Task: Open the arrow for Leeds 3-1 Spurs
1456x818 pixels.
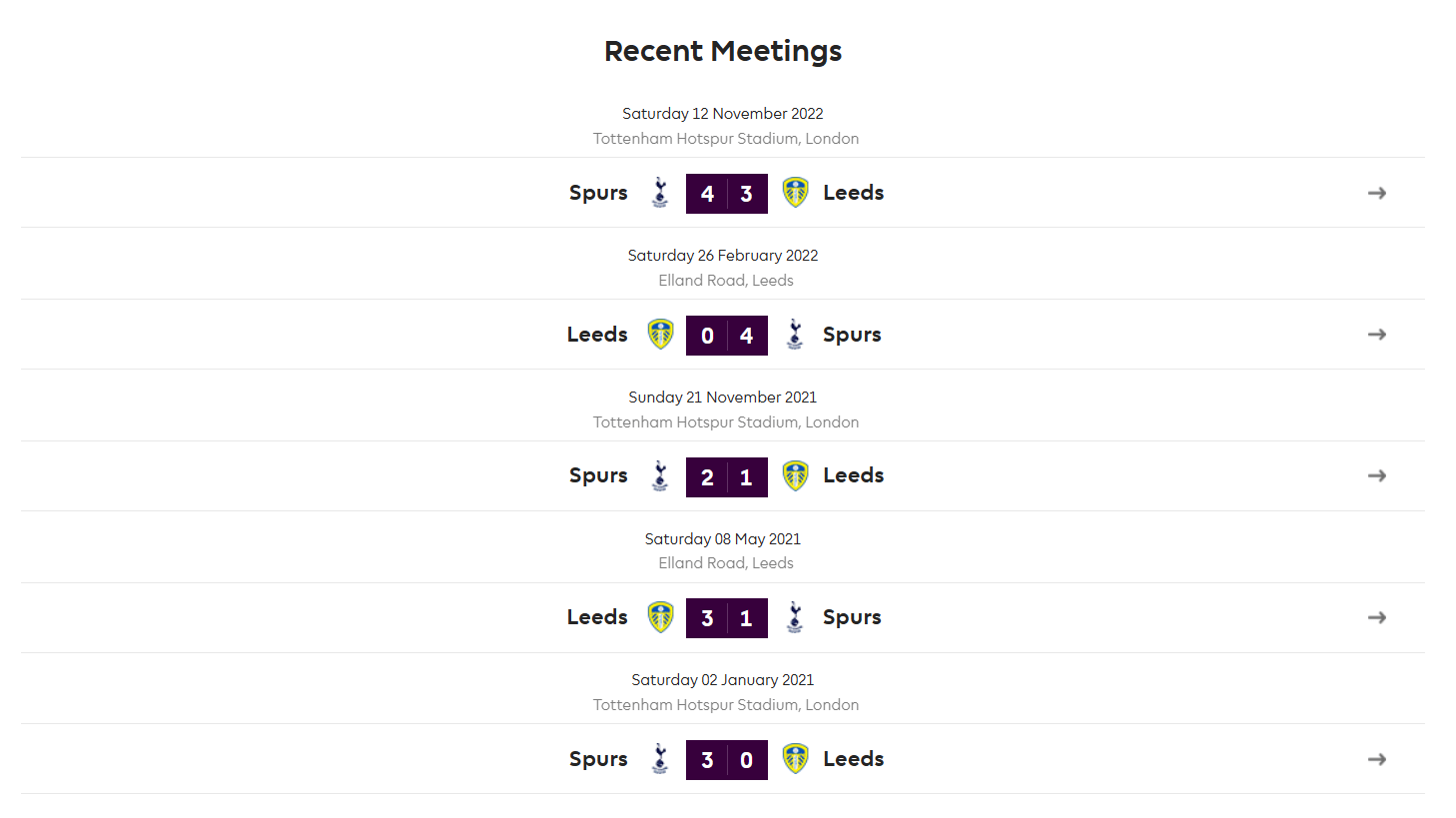Action: [1376, 617]
